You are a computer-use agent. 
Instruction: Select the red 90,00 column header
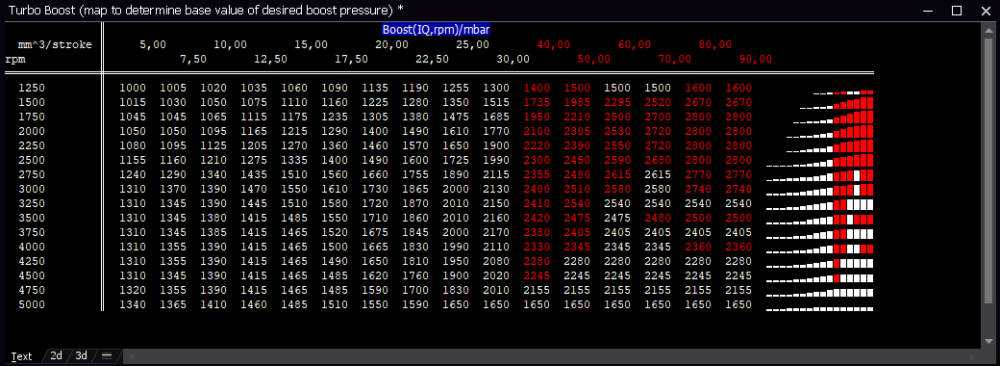(x=756, y=59)
